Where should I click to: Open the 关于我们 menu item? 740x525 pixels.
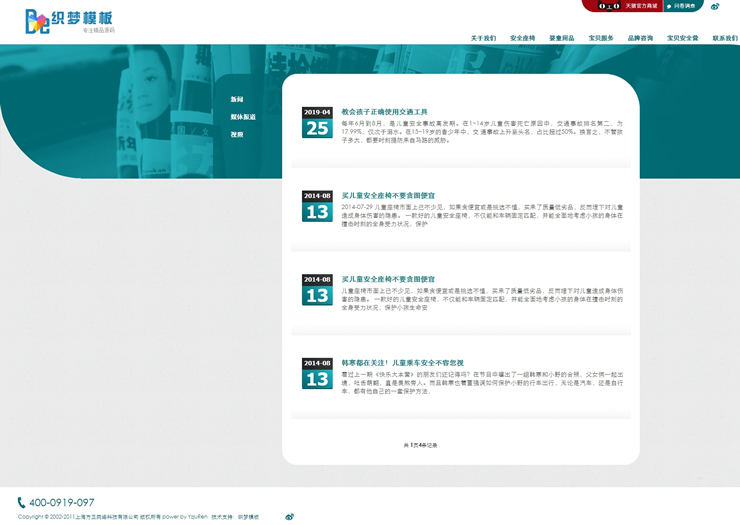click(483, 38)
